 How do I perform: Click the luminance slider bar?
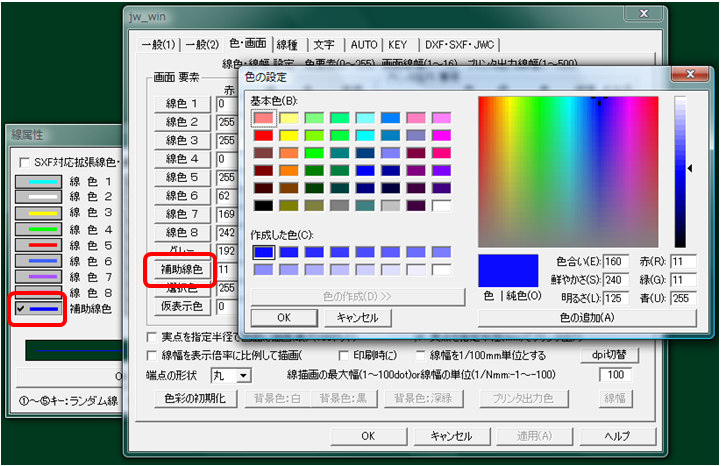point(680,171)
